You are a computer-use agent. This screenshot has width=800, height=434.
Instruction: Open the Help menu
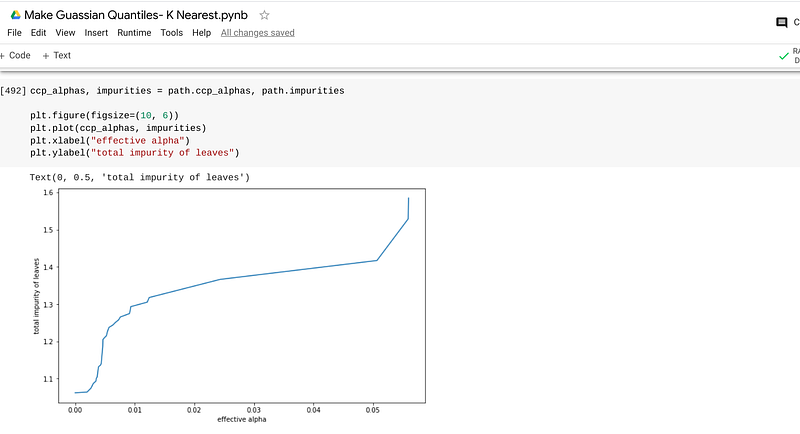(202, 33)
